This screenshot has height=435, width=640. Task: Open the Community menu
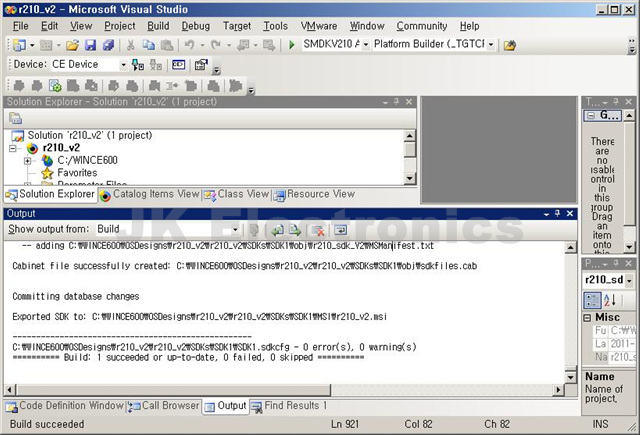pos(422,26)
